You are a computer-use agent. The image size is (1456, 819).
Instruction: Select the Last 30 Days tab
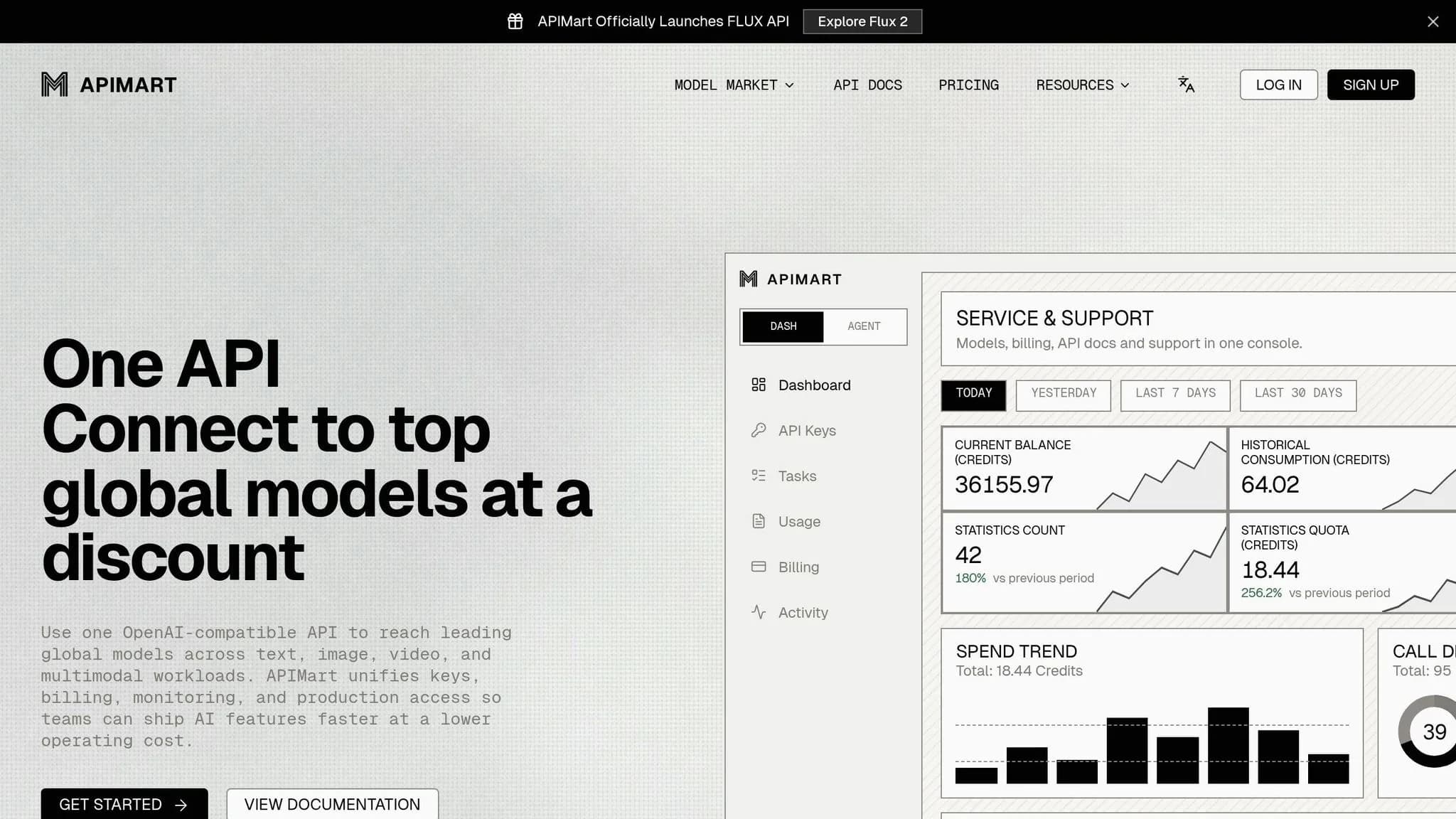[x=1298, y=395]
